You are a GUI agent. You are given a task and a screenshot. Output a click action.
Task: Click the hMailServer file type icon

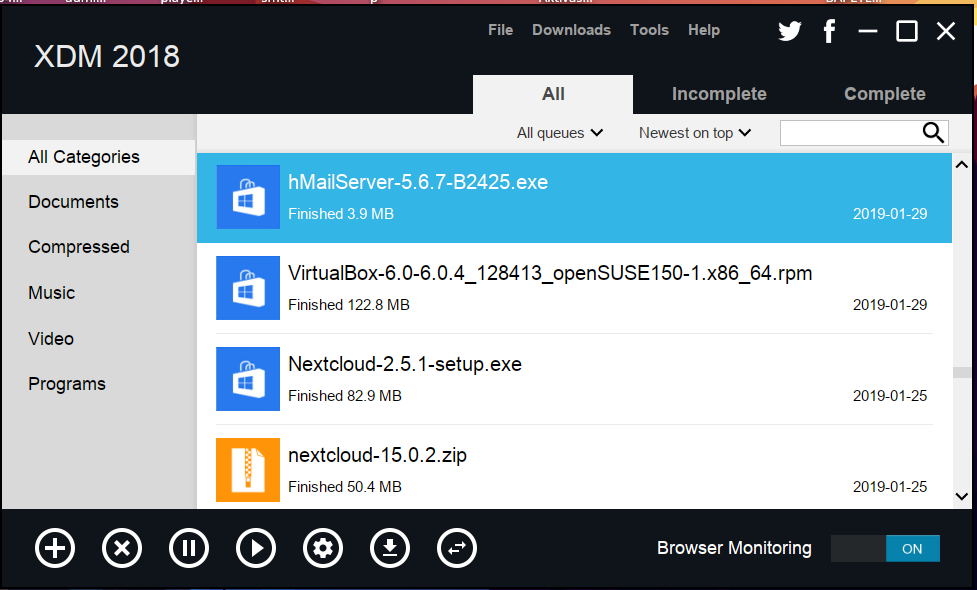pyautogui.click(x=248, y=197)
